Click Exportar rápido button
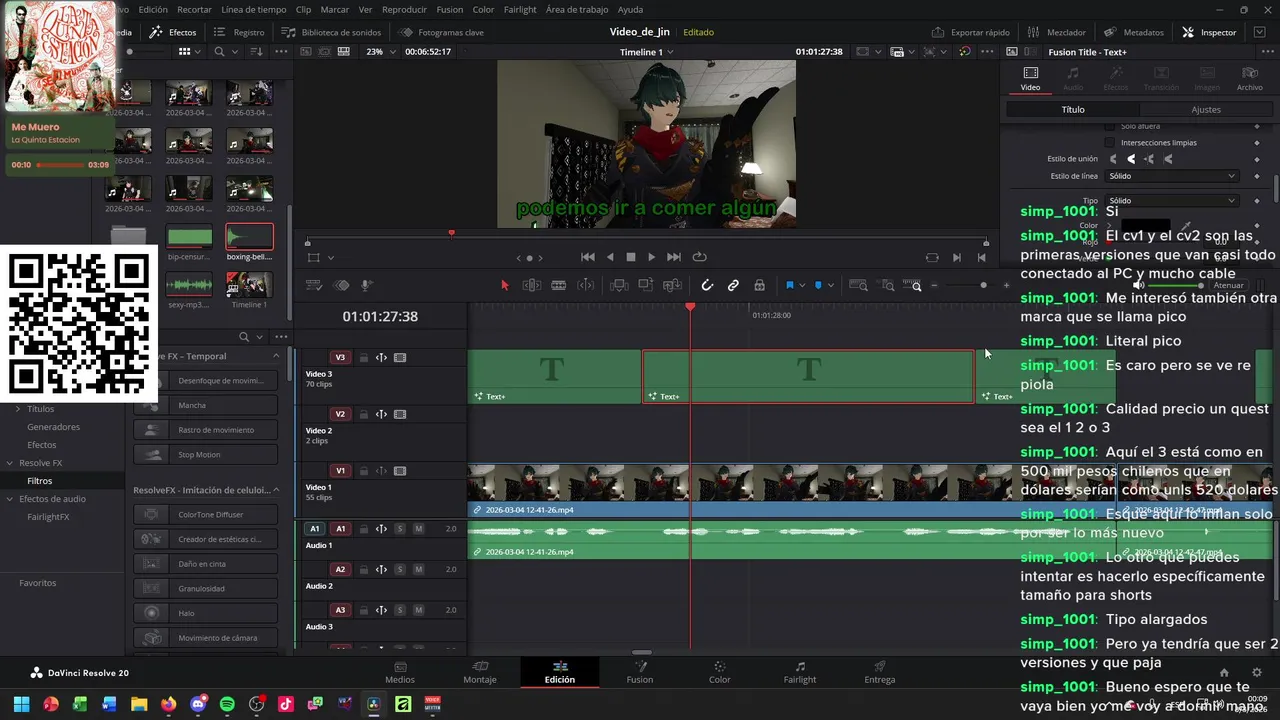This screenshot has height=720, width=1280. 971,32
